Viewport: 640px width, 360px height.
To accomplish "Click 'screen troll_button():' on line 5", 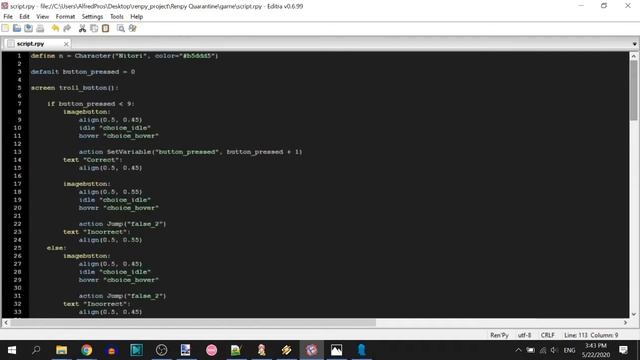I will [75, 88].
